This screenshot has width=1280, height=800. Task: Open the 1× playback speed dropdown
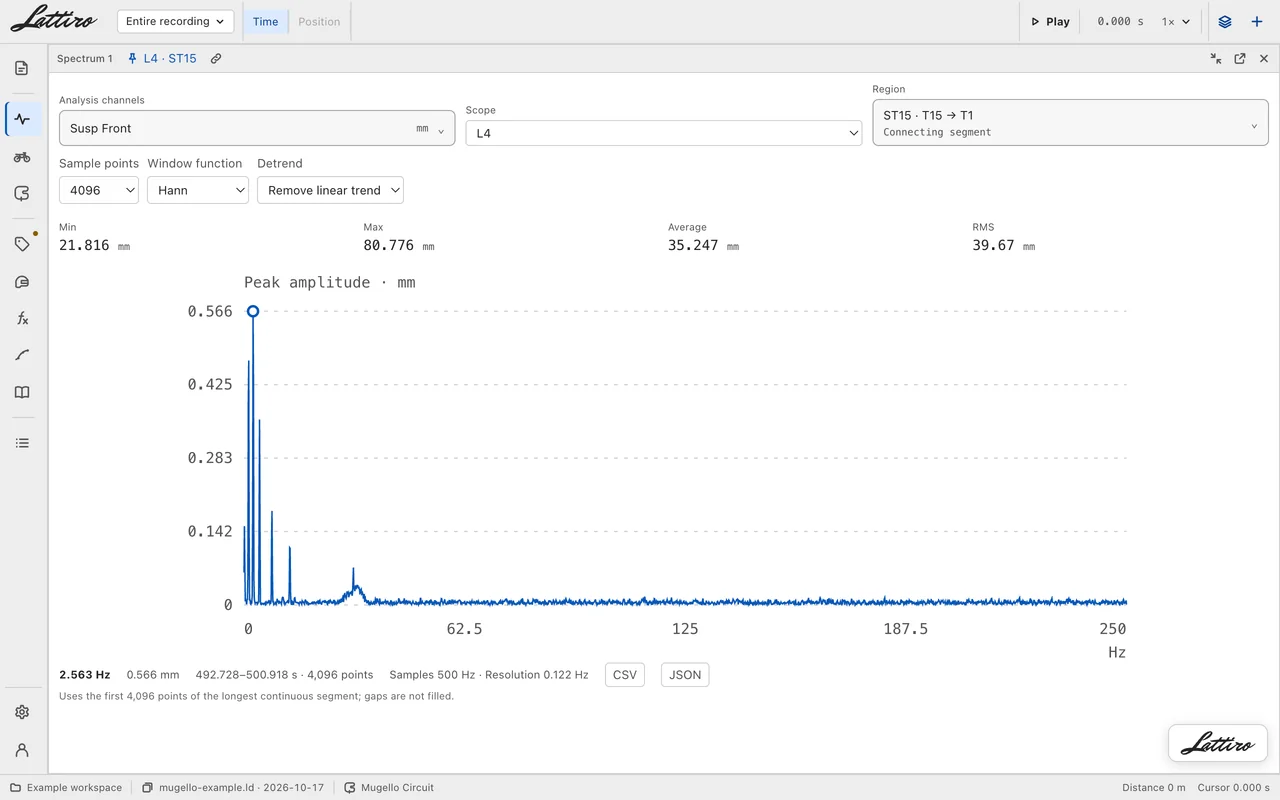[x=1176, y=21]
